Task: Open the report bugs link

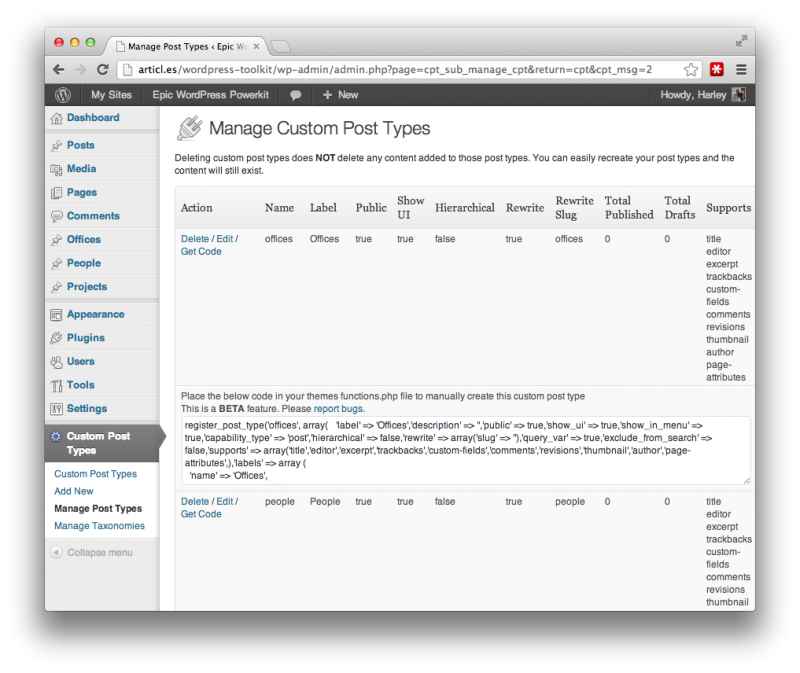Action: tap(339, 409)
